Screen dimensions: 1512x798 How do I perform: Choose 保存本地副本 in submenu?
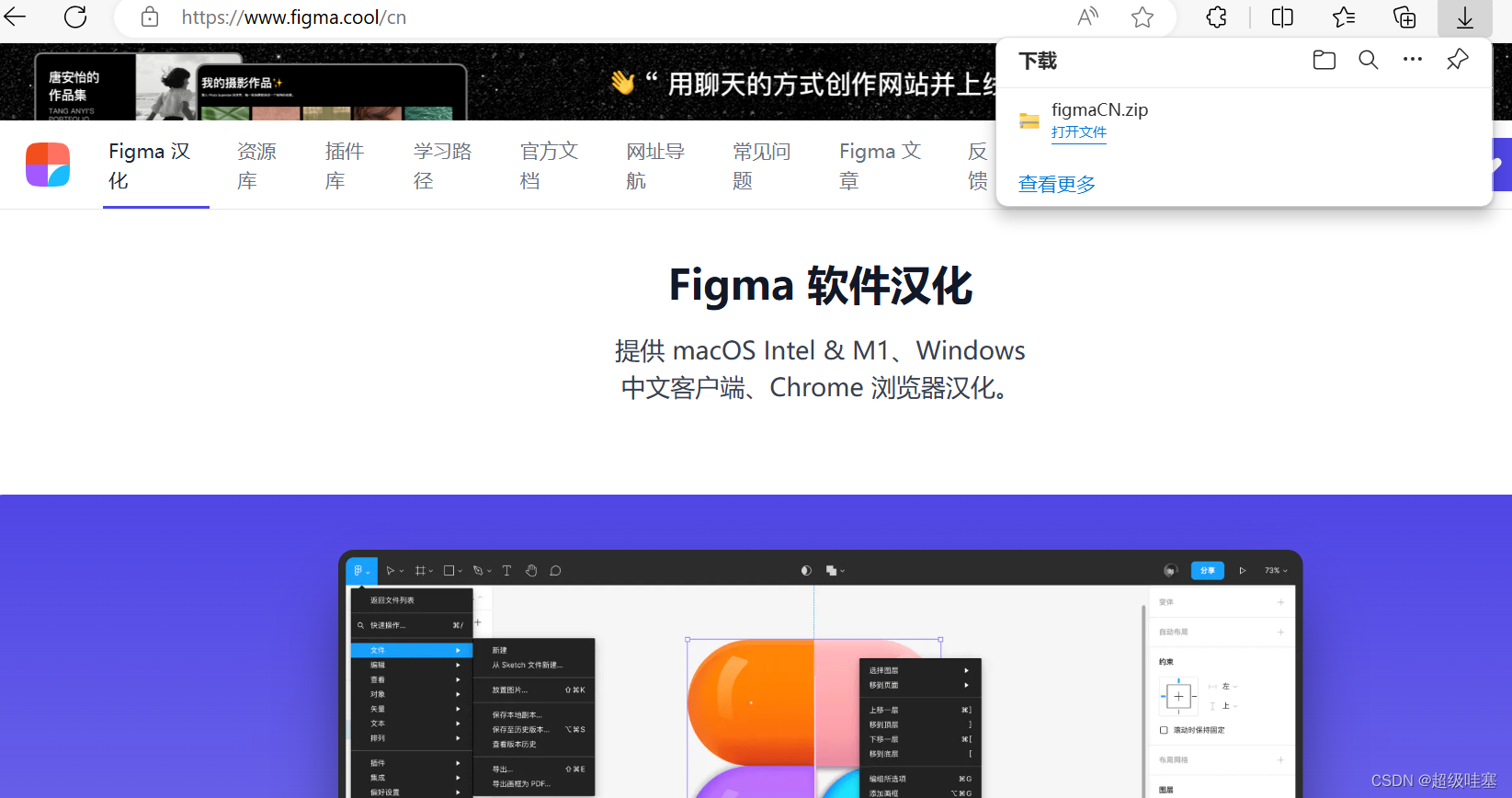pos(534,714)
